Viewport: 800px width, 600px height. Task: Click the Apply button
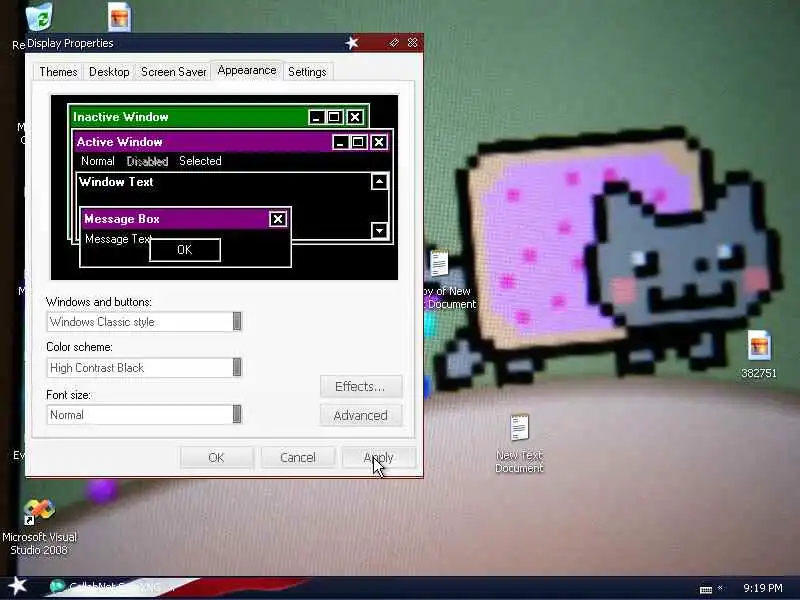(x=379, y=457)
